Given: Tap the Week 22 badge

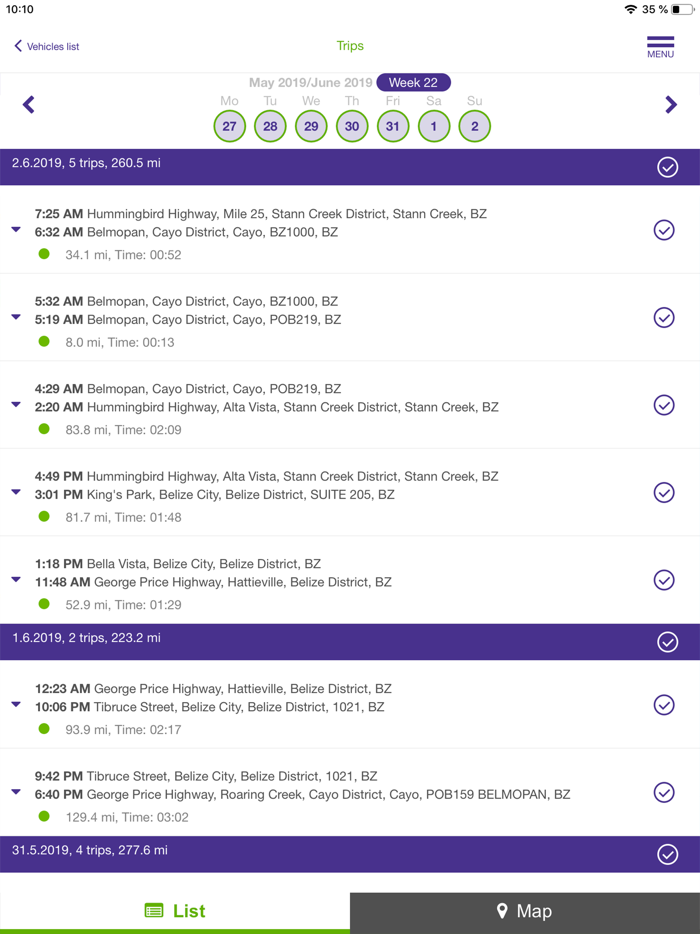Looking at the screenshot, I should pyautogui.click(x=413, y=83).
